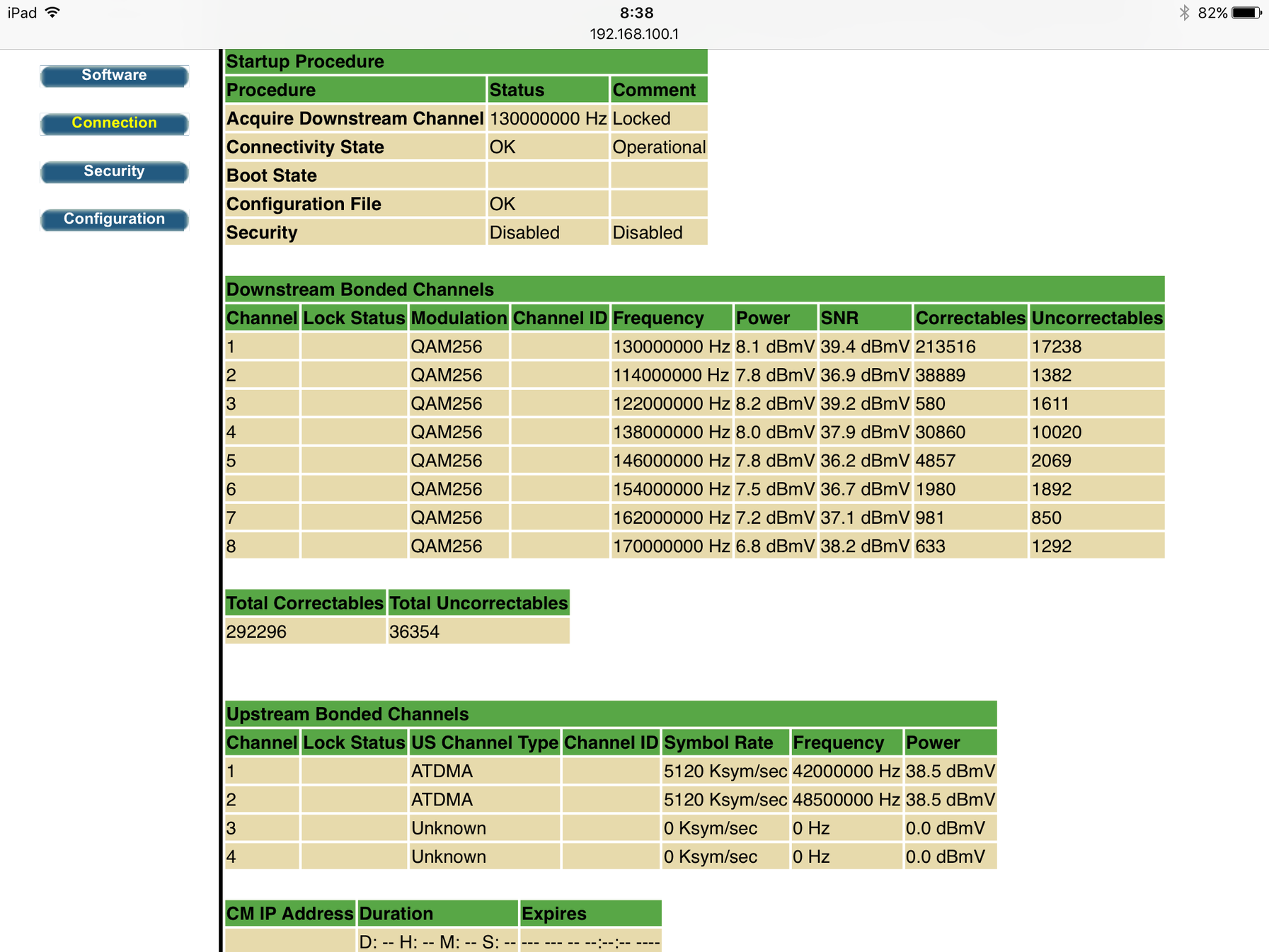Open the Configuration sidebar button
1269x952 pixels.
pyautogui.click(x=114, y=219)
